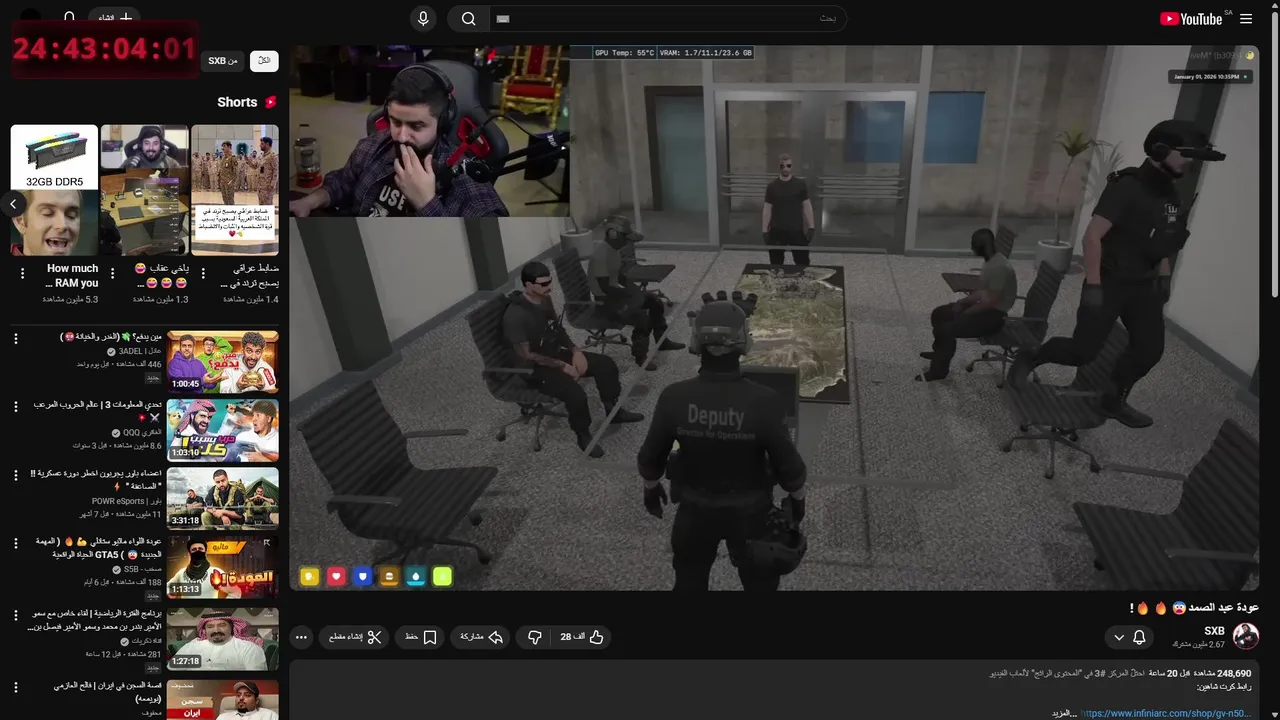Open the create video button with plus
The height and width of the screenshot is (720, 1280).
pos(115,18)
